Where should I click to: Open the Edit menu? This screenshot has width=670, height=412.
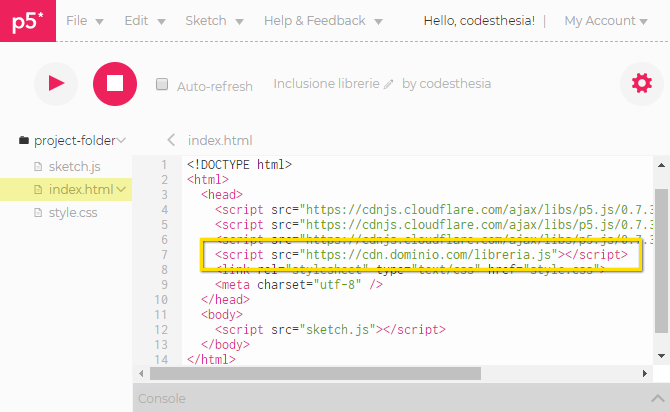pos(143,21)
